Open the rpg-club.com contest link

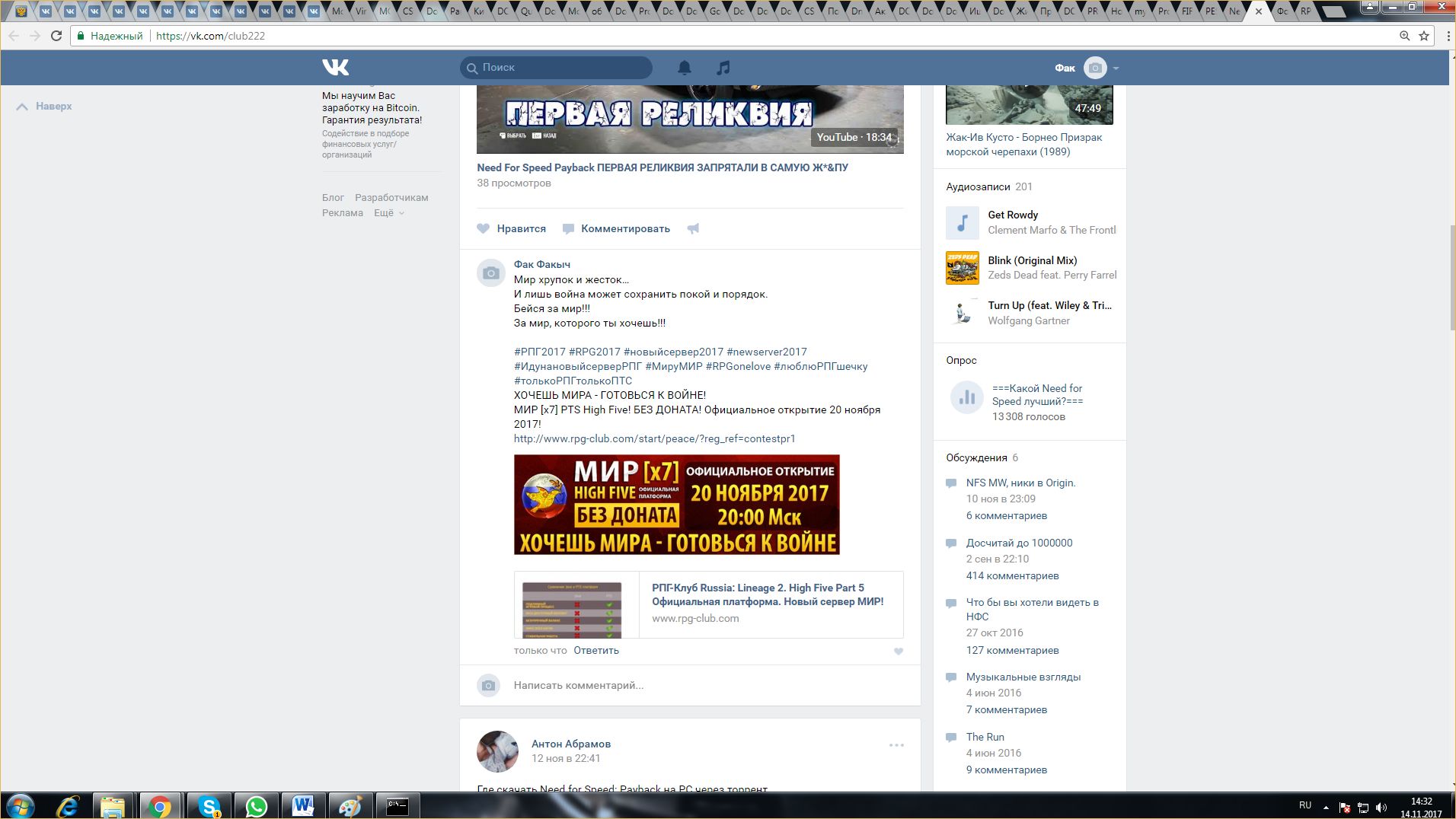click(654, 439)
